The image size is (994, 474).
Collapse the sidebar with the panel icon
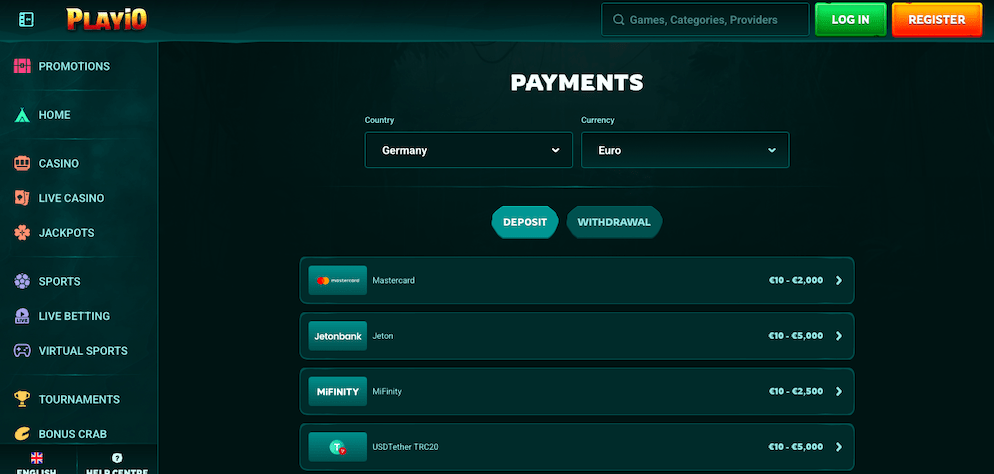[27, 20]
